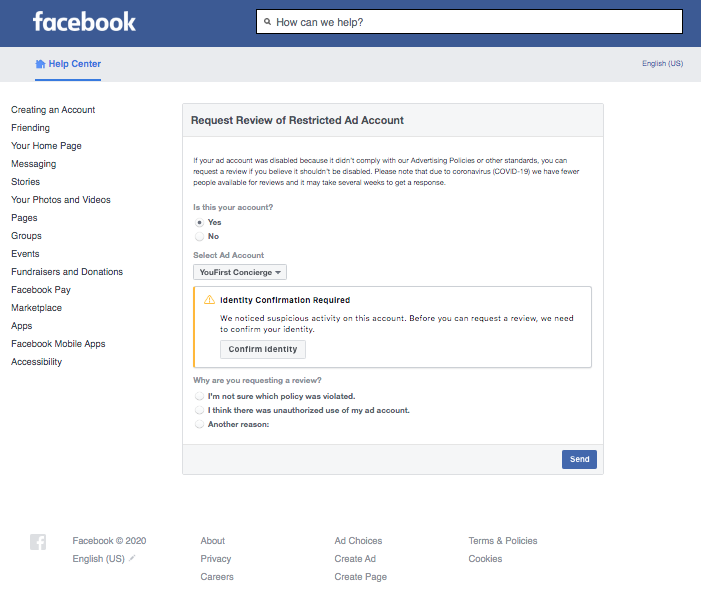This screenshot has width=701, height=602.
Task: Open the English (US) language selector at top right
Action: point(662,63)
